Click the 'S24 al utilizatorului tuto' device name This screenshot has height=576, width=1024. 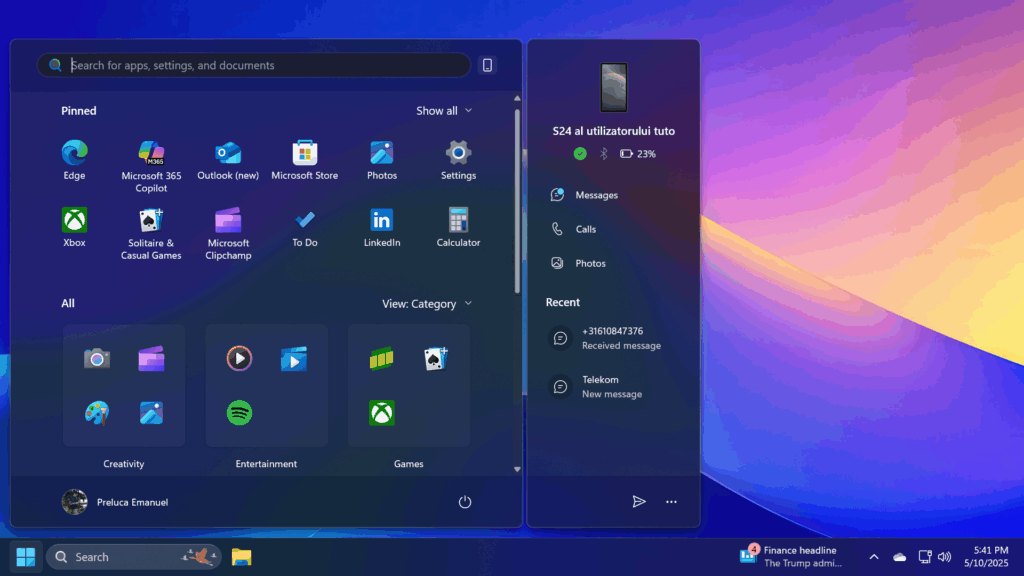pyautogui.click(x=614, y=131)
